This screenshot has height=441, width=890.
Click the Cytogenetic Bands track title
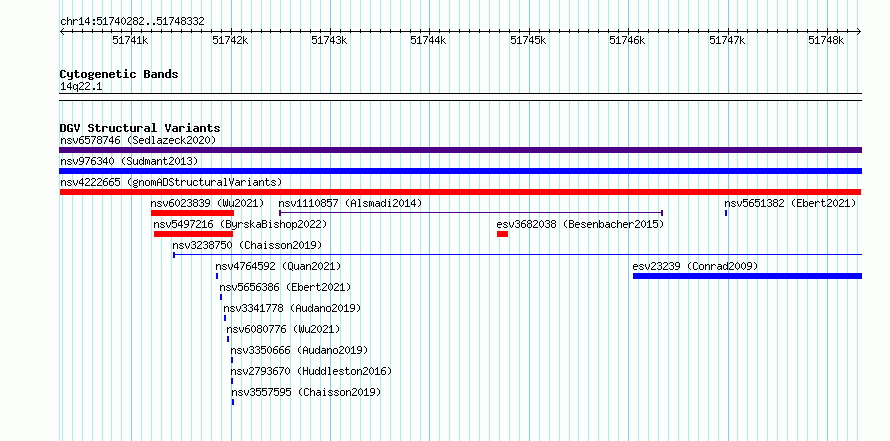[119, 74]
